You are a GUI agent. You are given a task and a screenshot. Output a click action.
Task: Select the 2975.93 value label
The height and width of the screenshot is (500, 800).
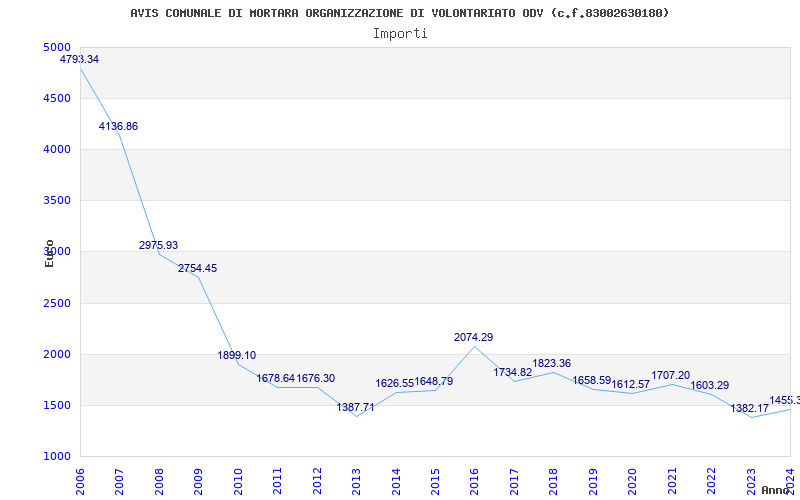pyautogui.click(x=158, y=245)
